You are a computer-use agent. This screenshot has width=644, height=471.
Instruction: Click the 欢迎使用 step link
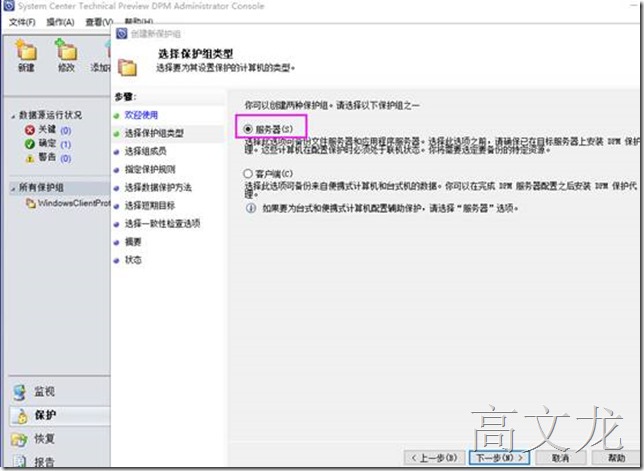click(141, 115)
